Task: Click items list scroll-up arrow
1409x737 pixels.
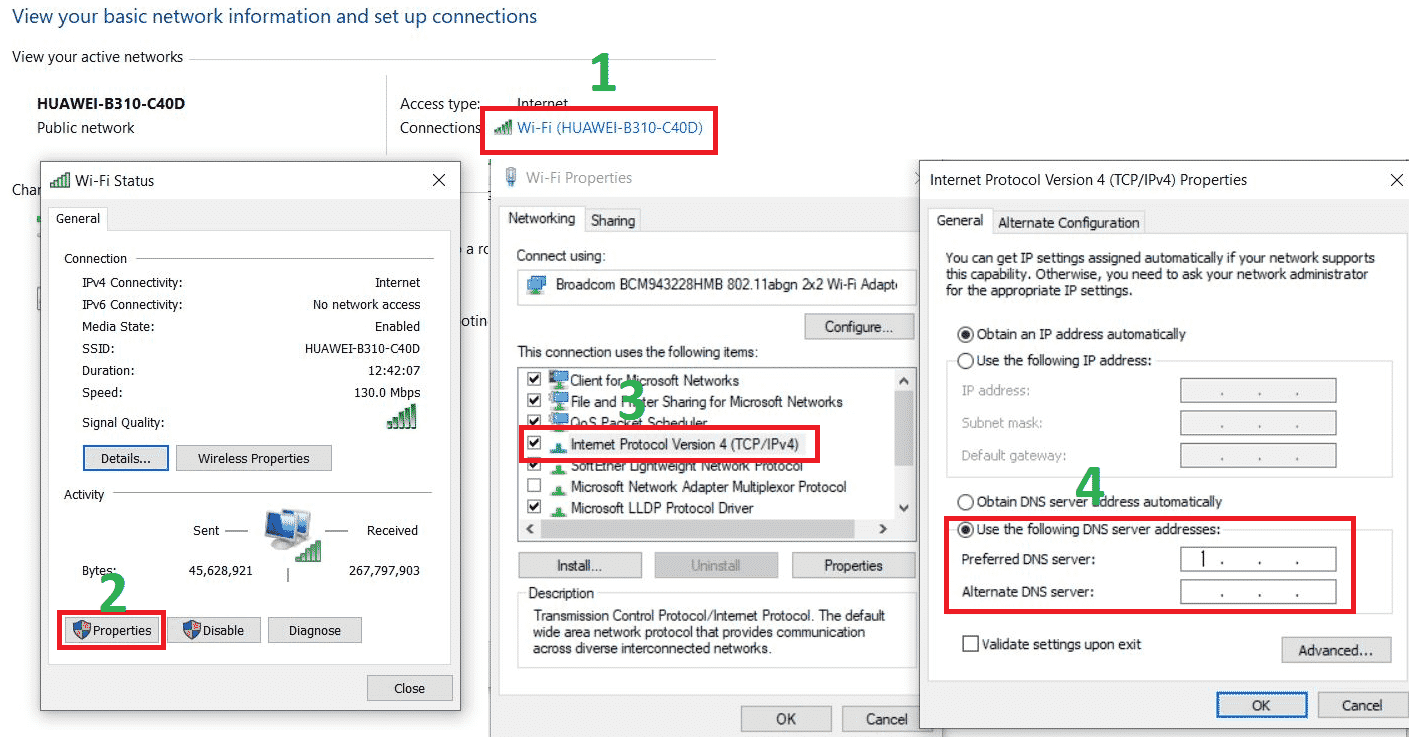Action: (x=905, y=380)
